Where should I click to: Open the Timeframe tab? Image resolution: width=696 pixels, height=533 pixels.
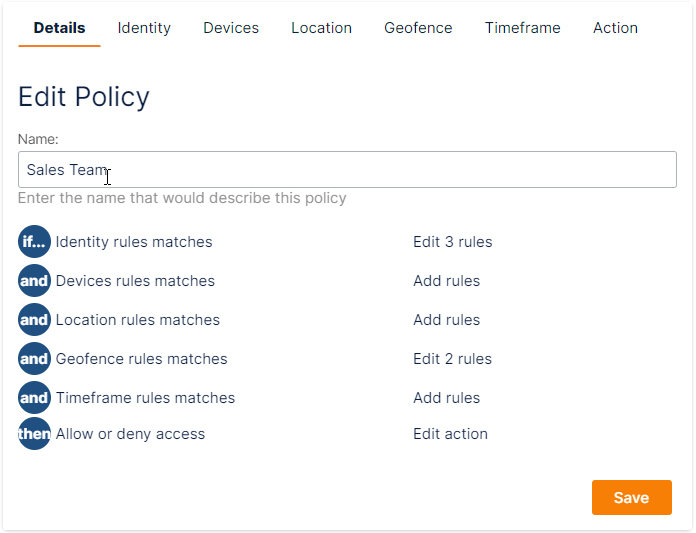coord(522,28)
